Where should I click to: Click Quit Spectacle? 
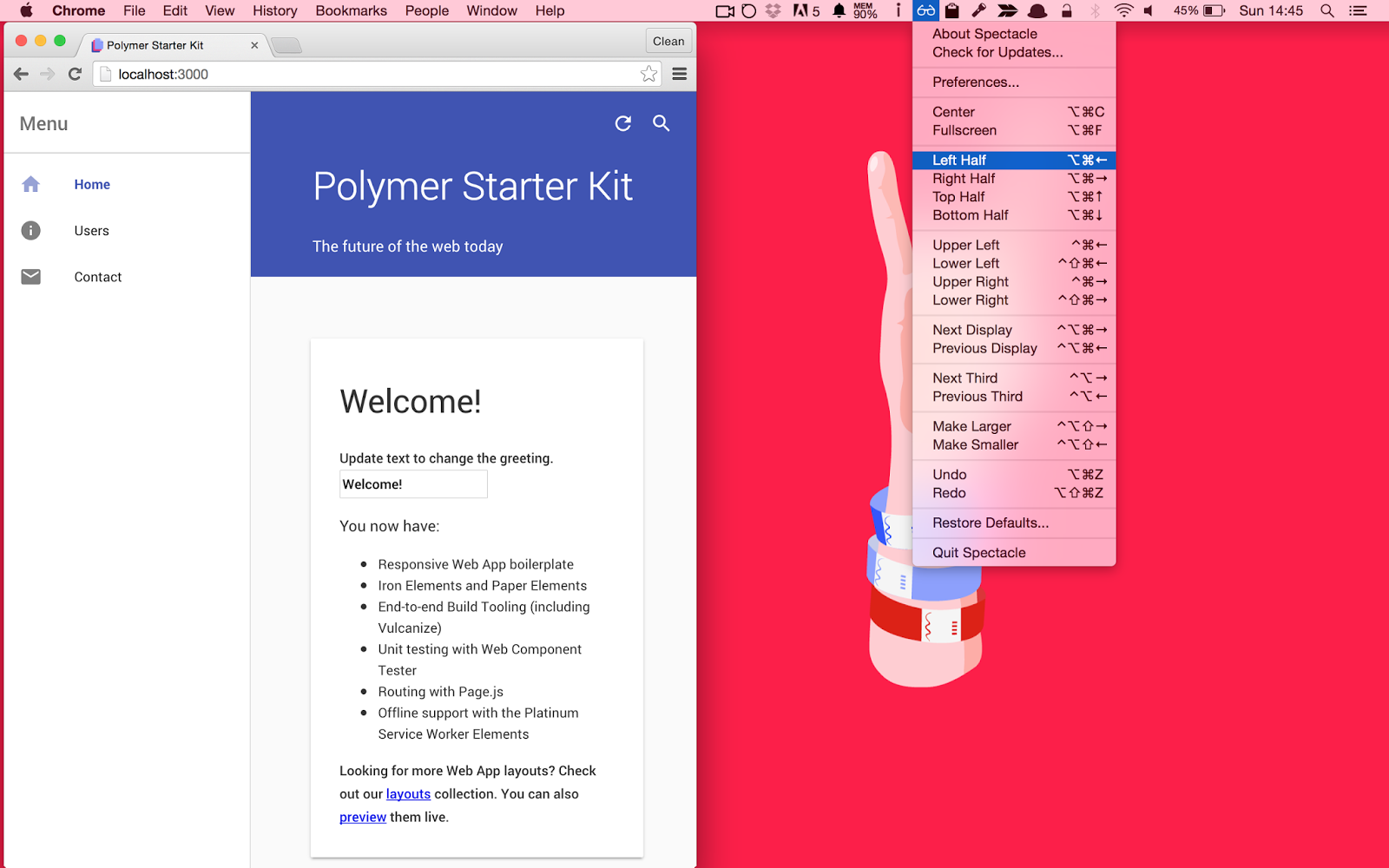coord(1014,552)
